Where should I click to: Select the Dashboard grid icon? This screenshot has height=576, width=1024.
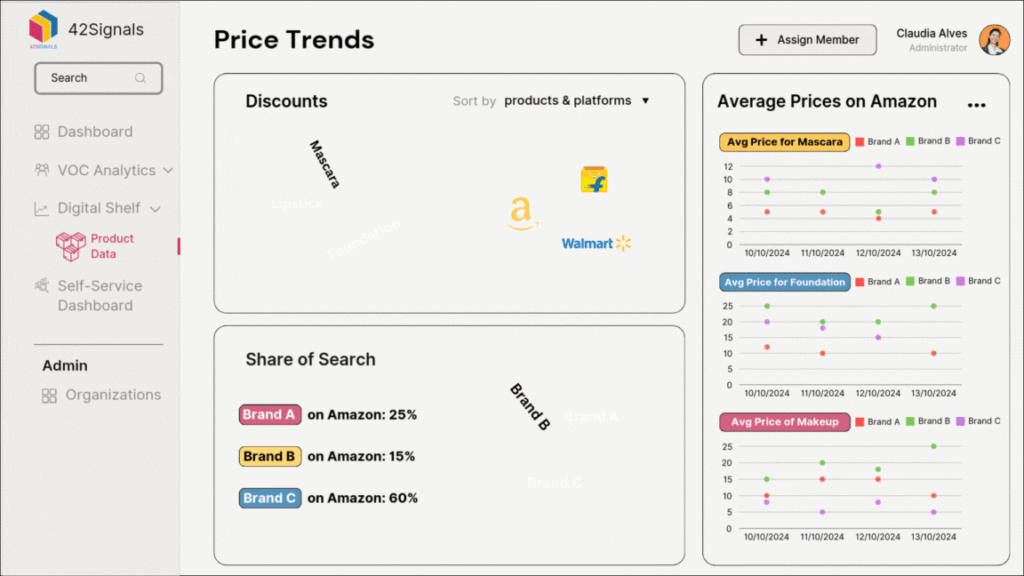[x=44, y=132]
